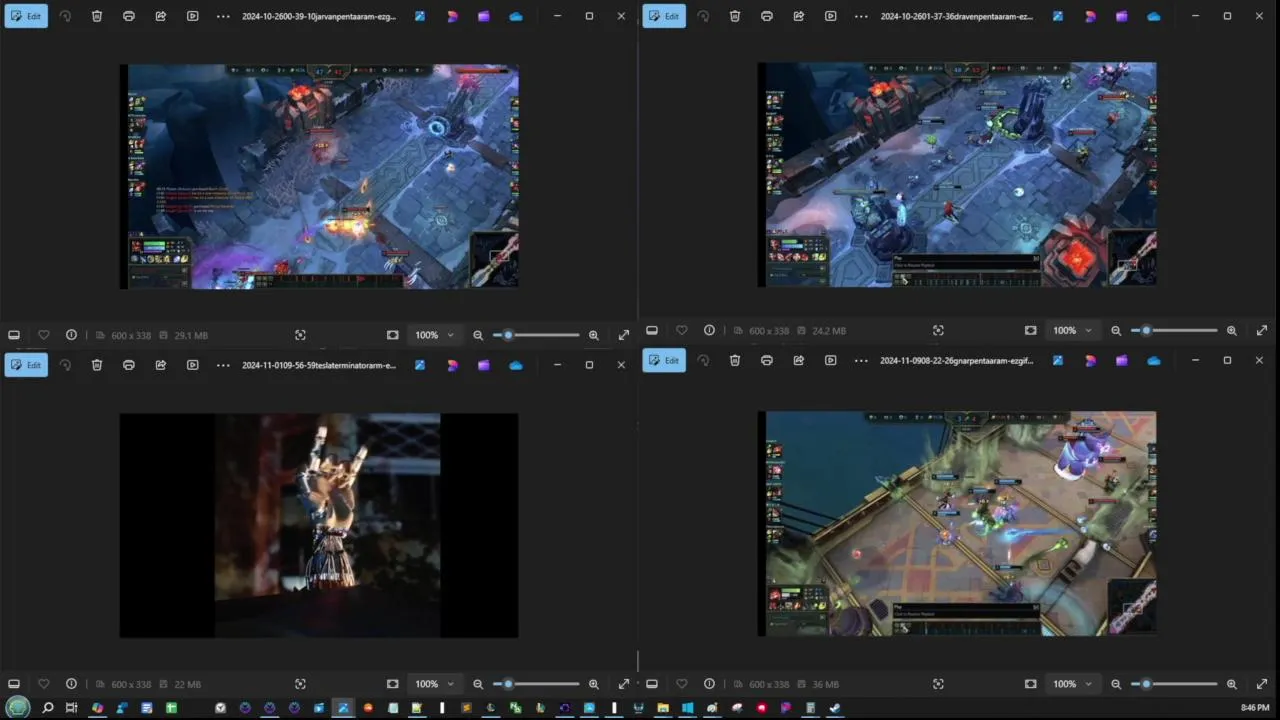Fit dravenpenta image to window
1280x720 pixels.
click(x=1031, y=330)
